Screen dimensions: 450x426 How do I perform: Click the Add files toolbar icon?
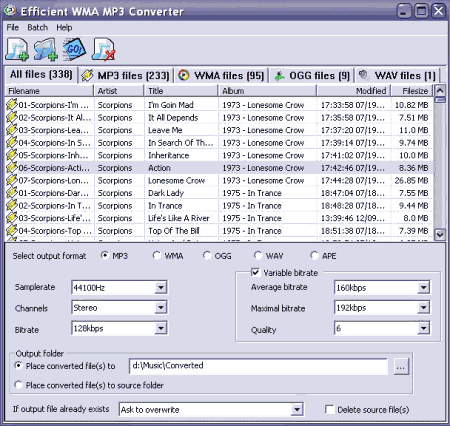point(17,49)
